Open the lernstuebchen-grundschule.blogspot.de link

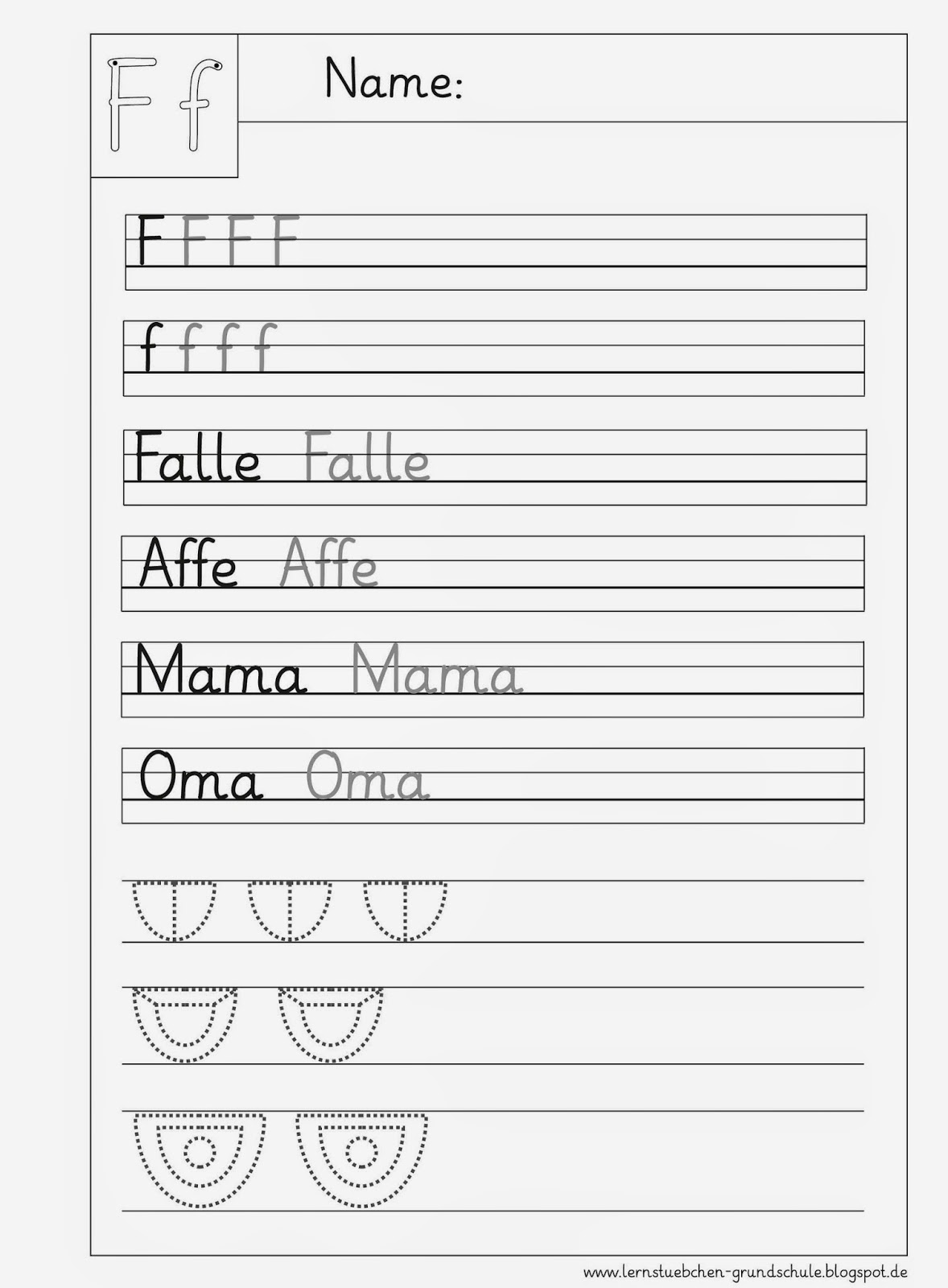pos(746,1273)
